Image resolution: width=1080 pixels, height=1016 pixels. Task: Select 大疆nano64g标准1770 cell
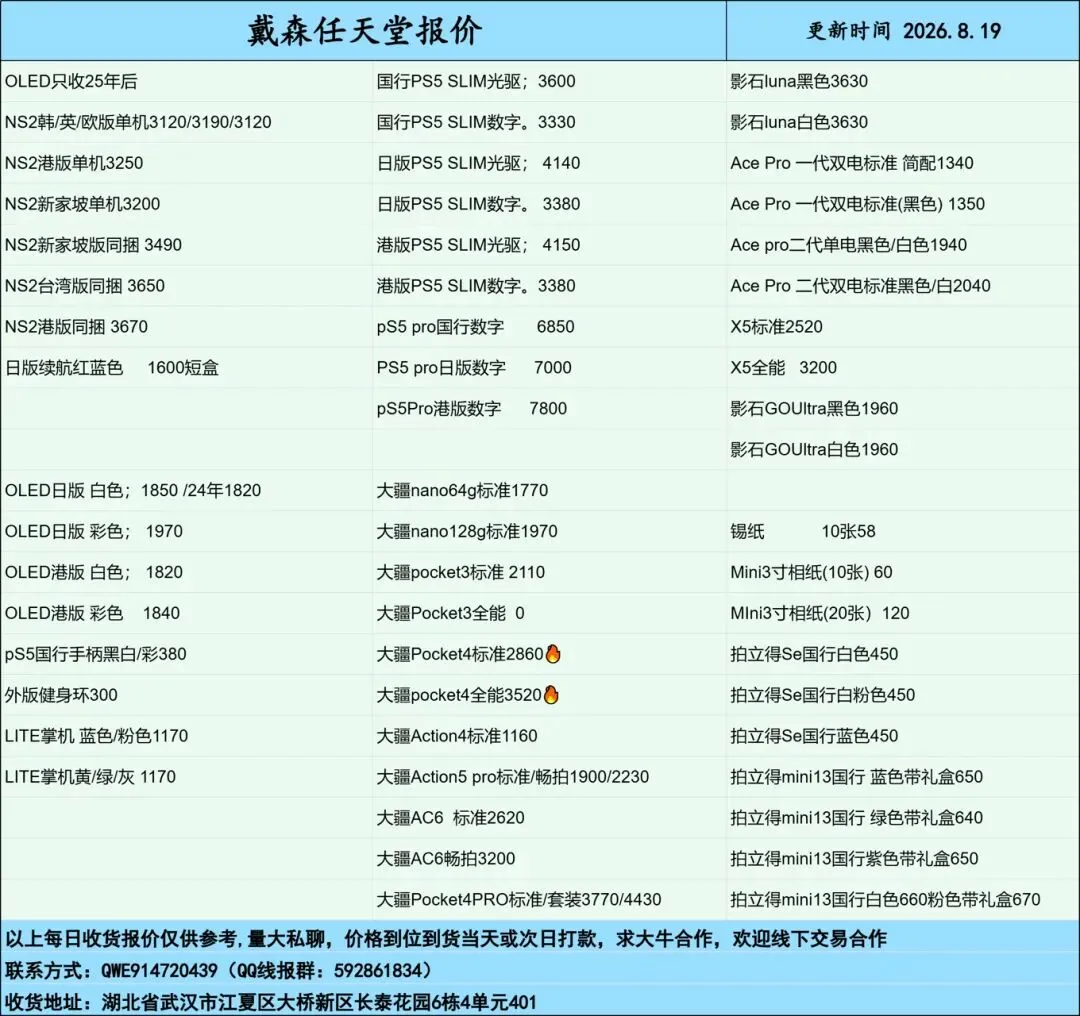pos(462,490)
